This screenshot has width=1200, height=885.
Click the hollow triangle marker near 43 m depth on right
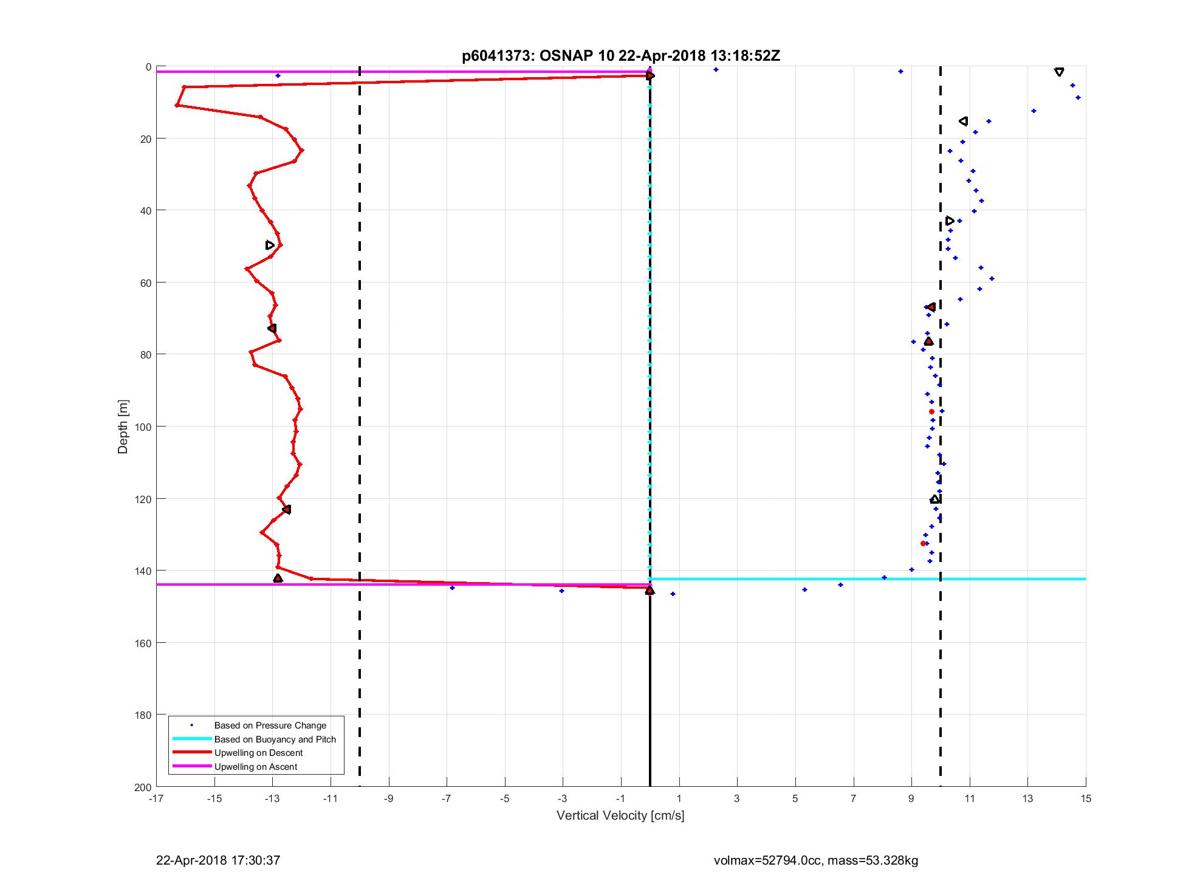949,221
